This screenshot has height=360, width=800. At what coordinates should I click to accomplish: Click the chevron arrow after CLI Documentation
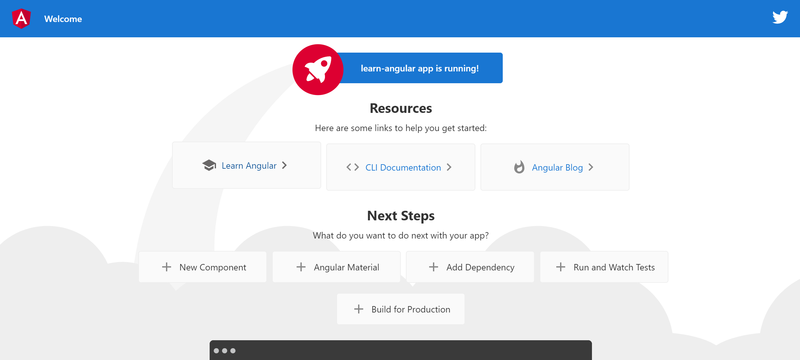448,167
